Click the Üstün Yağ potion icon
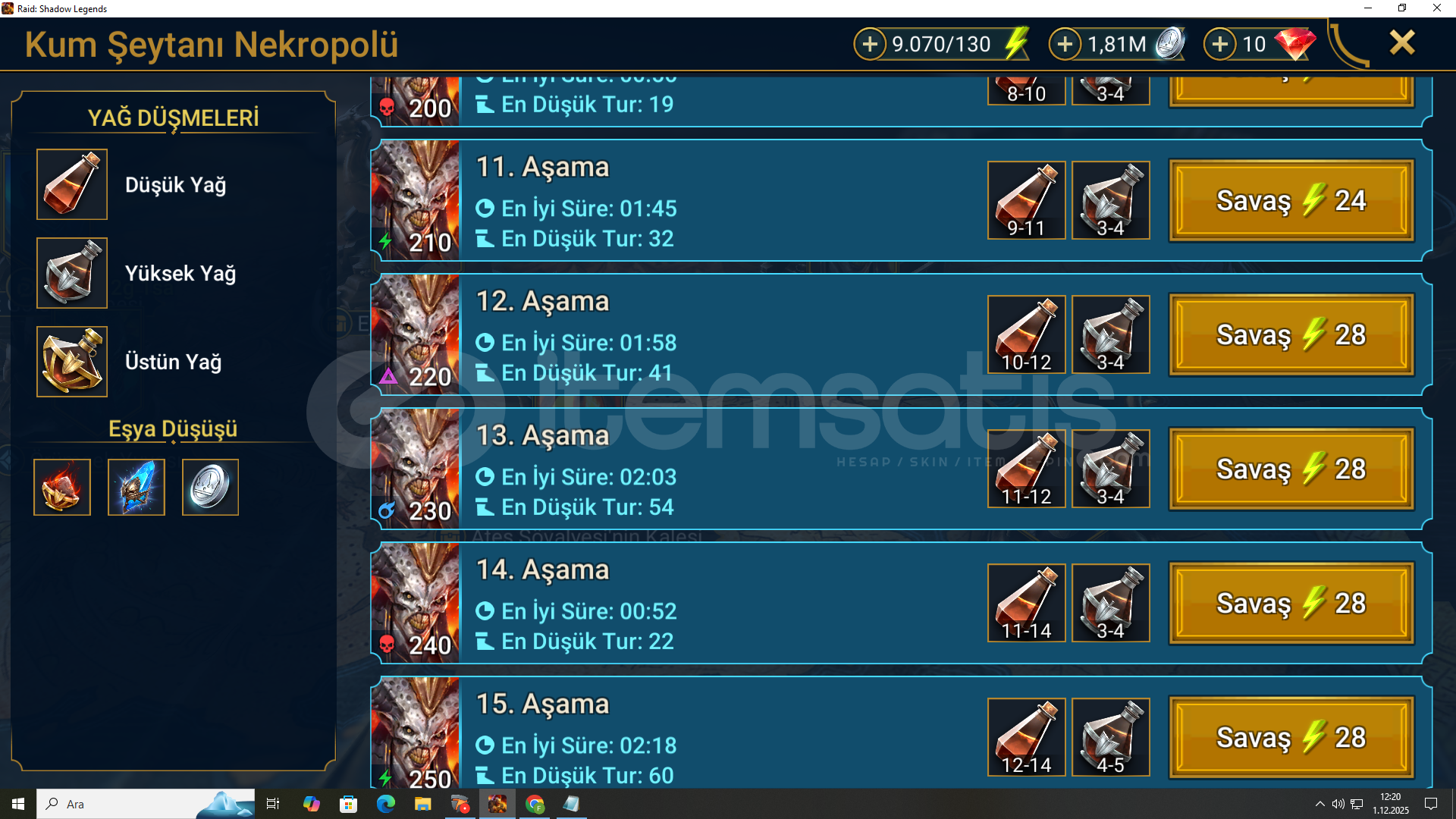This screenshot has width=1456, height=819. click(72, 362)
